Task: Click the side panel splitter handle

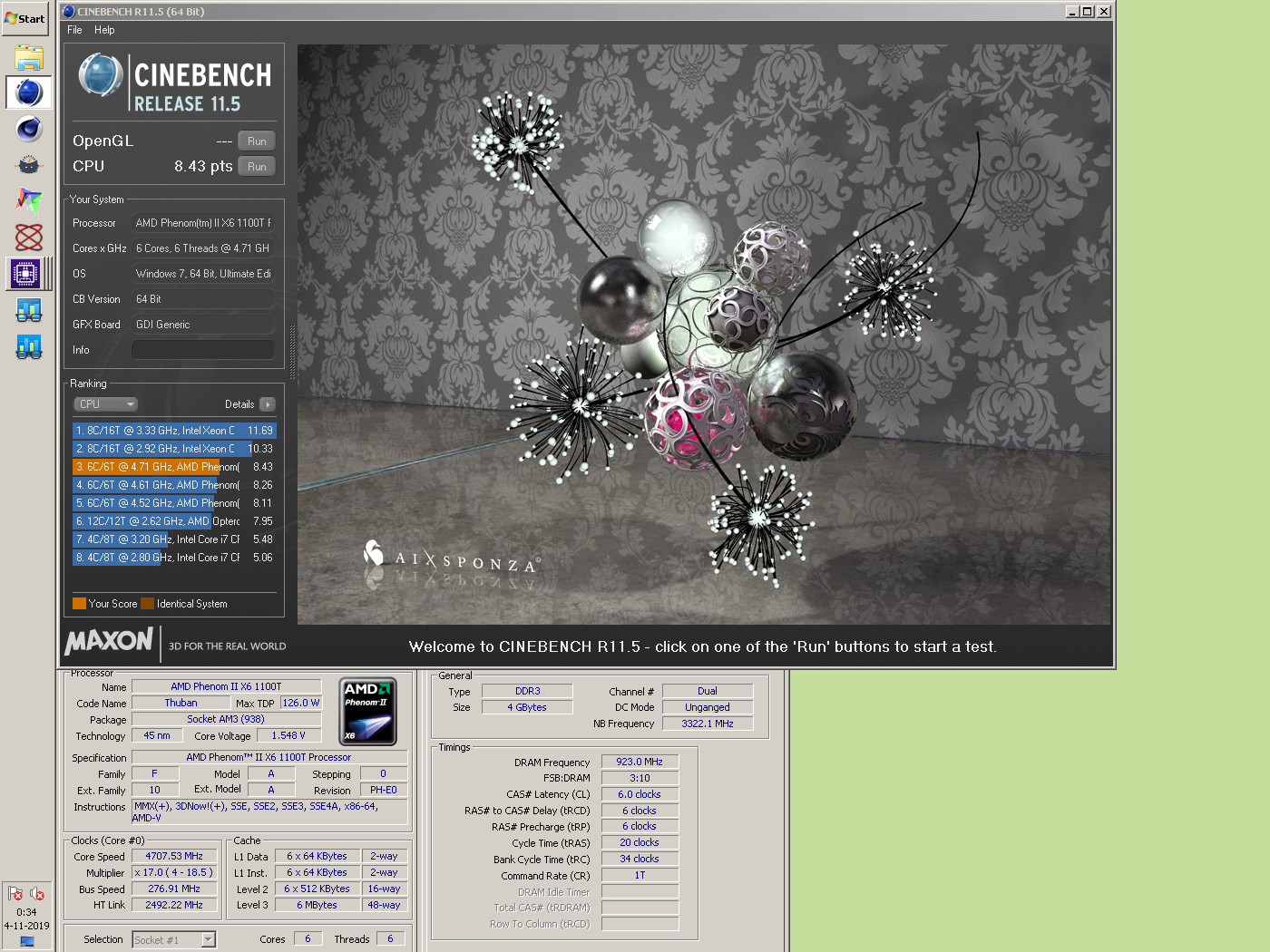Action: [292, 351]
